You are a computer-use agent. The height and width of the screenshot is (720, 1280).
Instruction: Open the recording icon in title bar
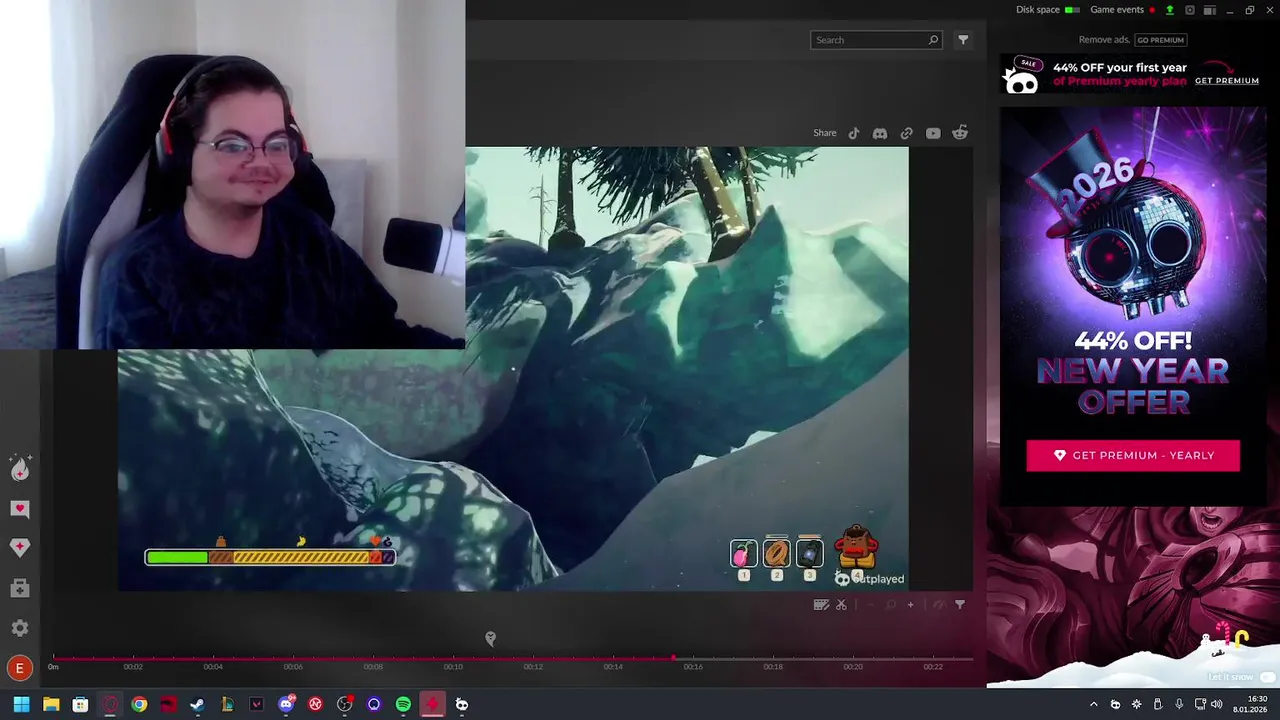(x=1189, y=10)
